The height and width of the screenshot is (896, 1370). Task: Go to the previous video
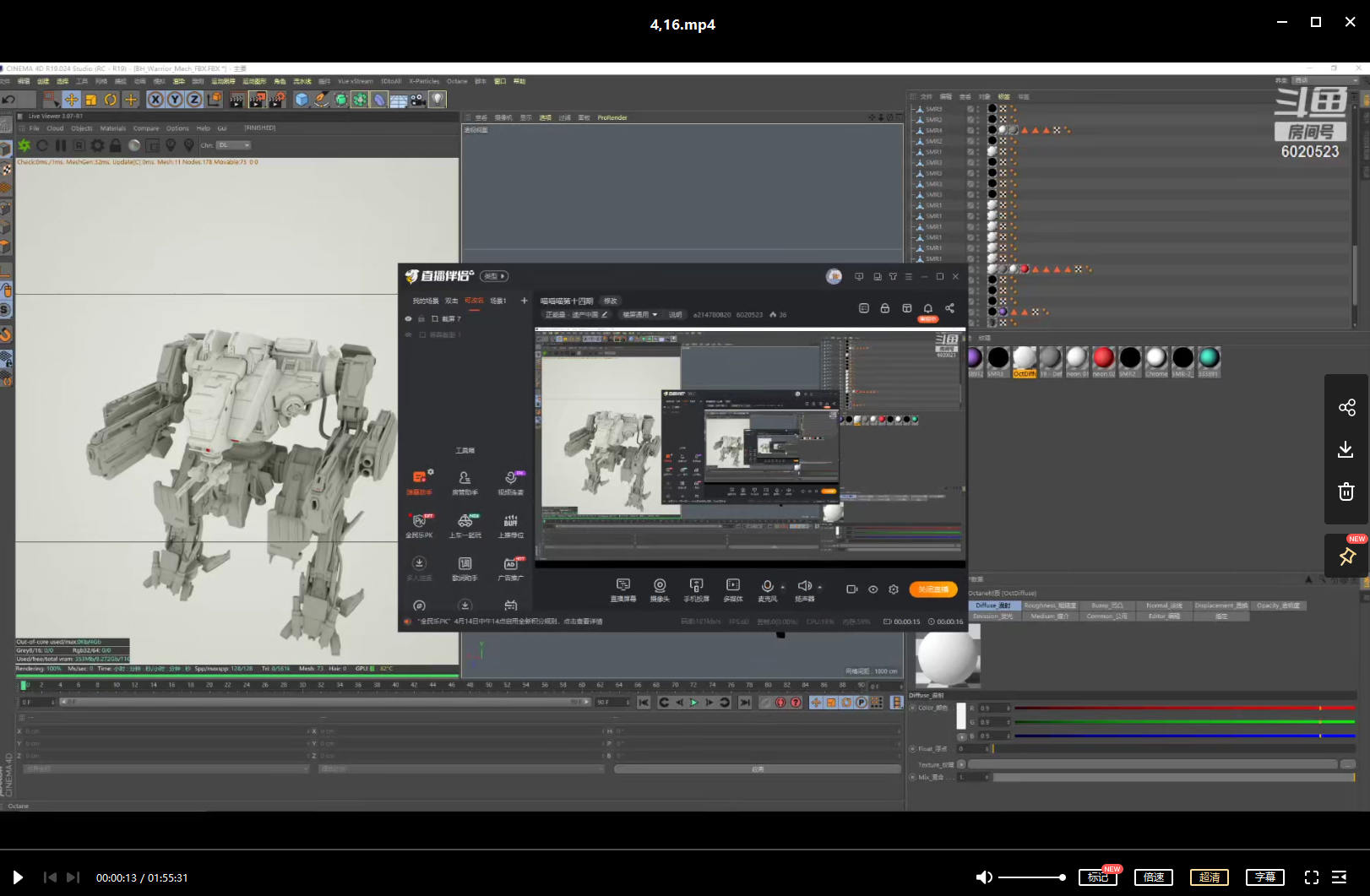pyautogui.click(x=50, y=877)
